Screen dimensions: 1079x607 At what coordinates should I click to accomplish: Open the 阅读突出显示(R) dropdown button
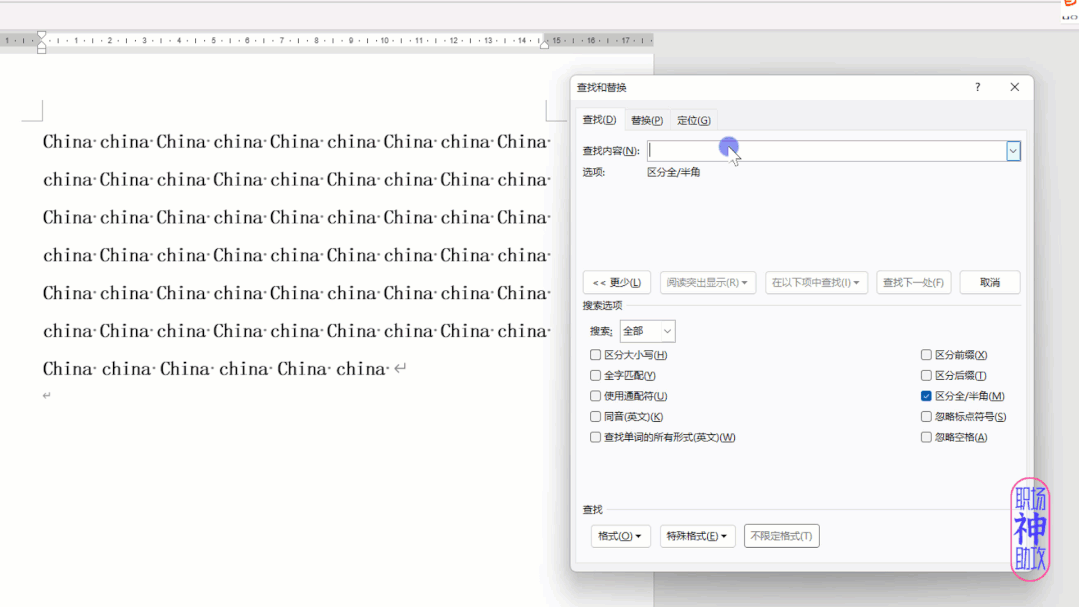(707, 282)
